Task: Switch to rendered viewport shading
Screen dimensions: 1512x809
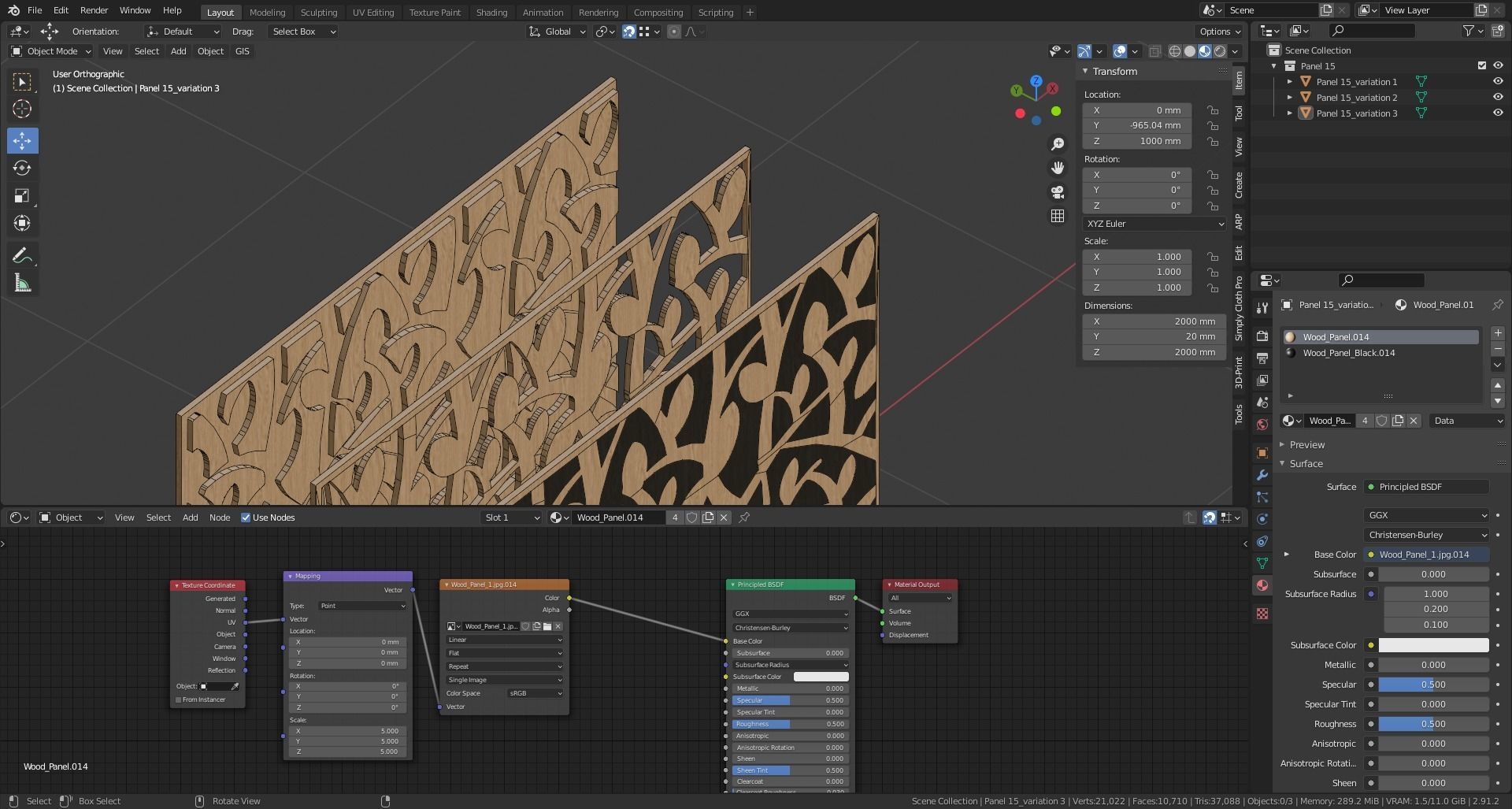Action: pyautogui.click(x=1220, y=51)
